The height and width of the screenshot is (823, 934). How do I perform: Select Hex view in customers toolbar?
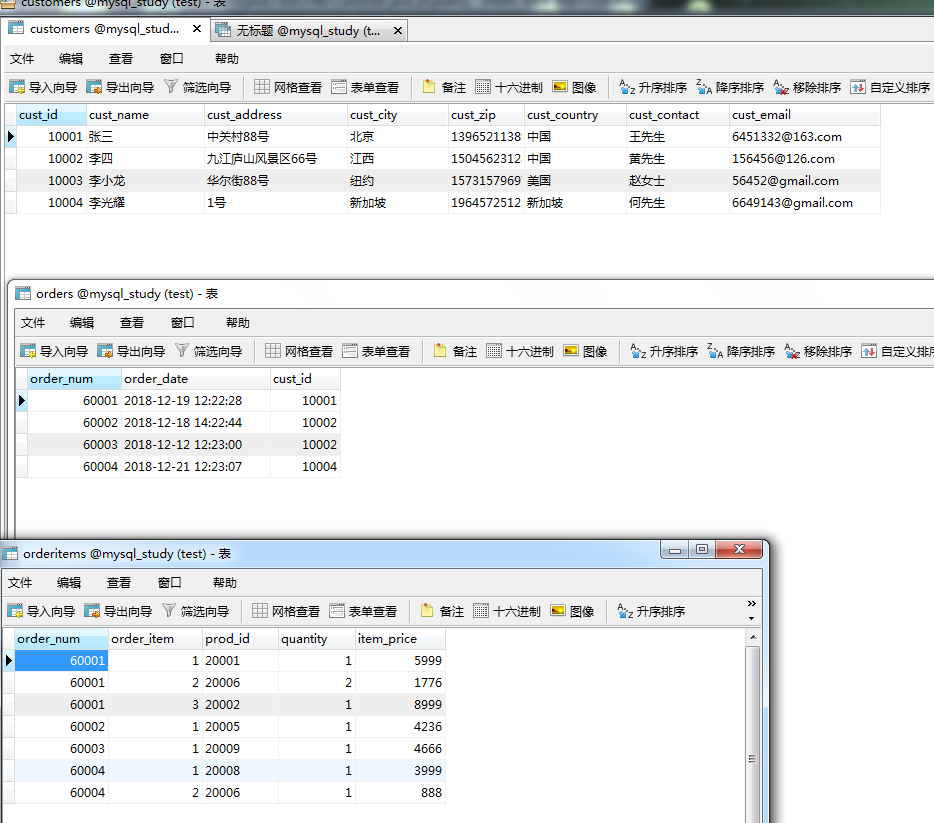click(509, 88)
